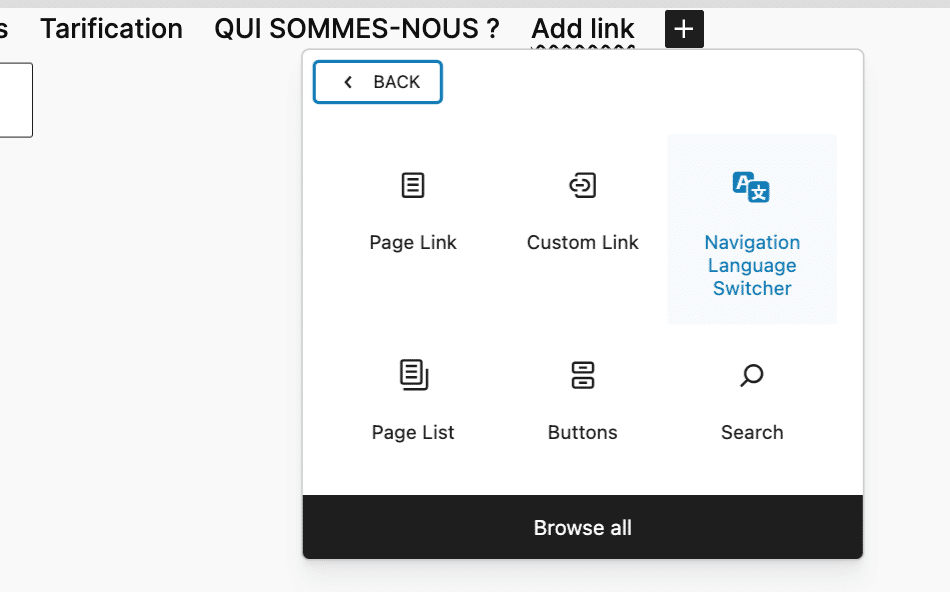
Task: Click the empty input box at top left
Action: (15, 100)
